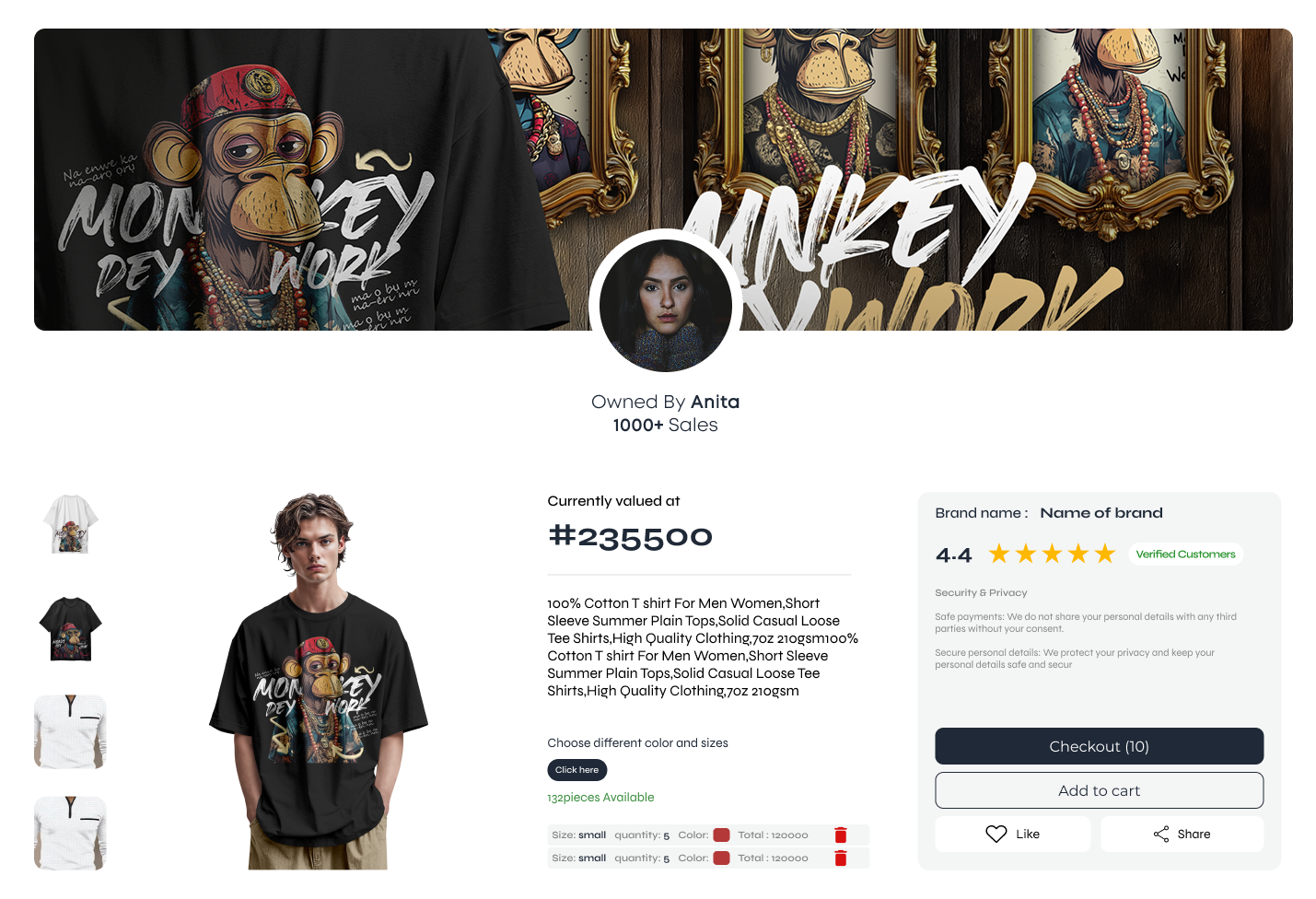Click the Checkout (10) button
Viewport: 1316px width, 899px height.
click(x=1099, y=746)
